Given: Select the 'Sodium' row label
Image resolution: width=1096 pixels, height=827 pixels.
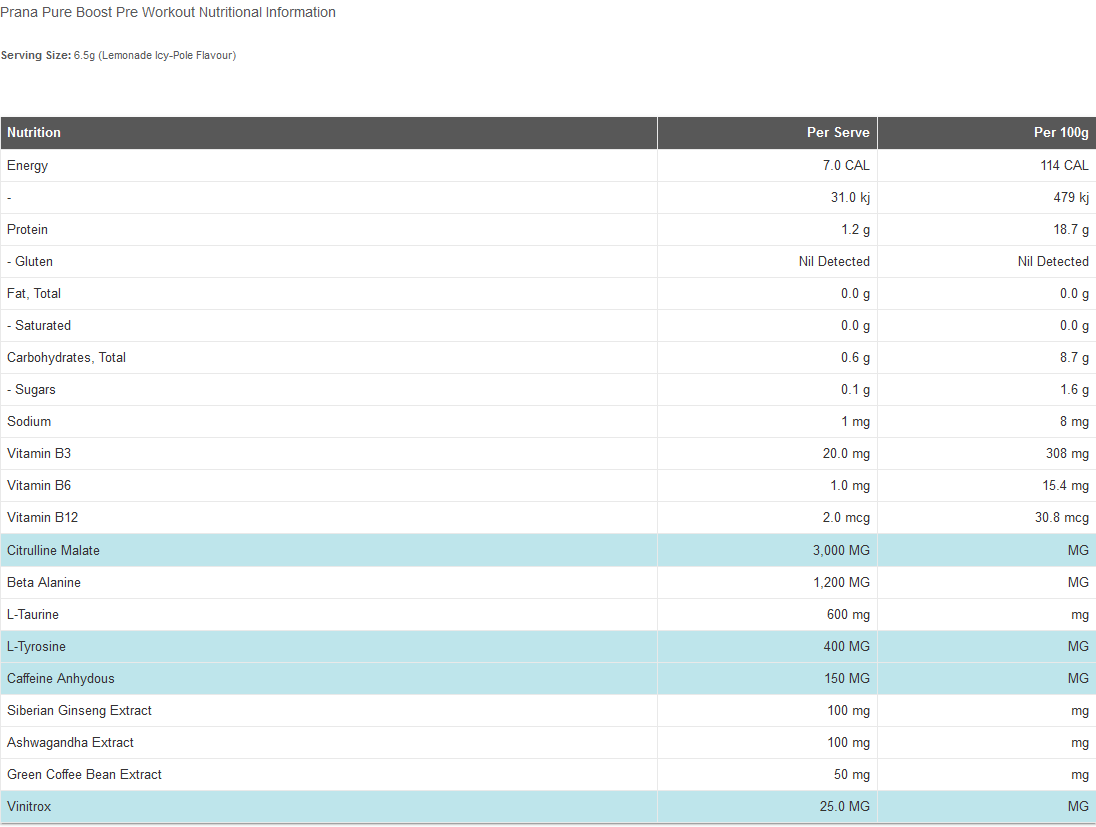Looking at the screenshot, I should click(29, 422).
